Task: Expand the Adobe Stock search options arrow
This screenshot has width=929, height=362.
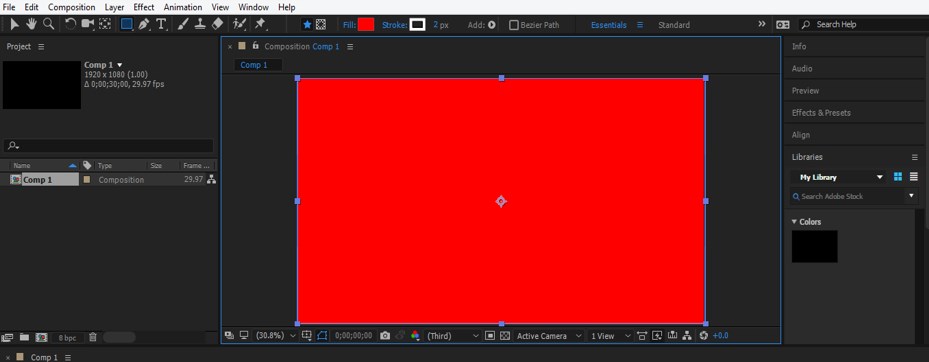Action: (x=911, y=196)
